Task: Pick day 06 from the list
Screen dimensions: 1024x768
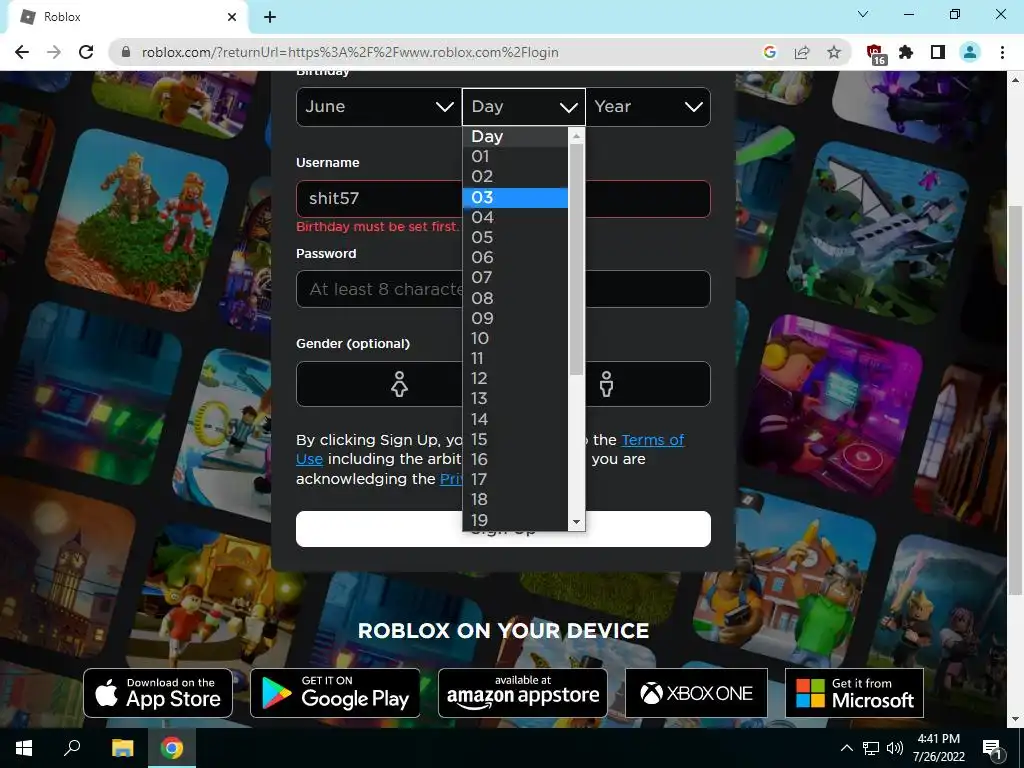Action: [515, 258]
